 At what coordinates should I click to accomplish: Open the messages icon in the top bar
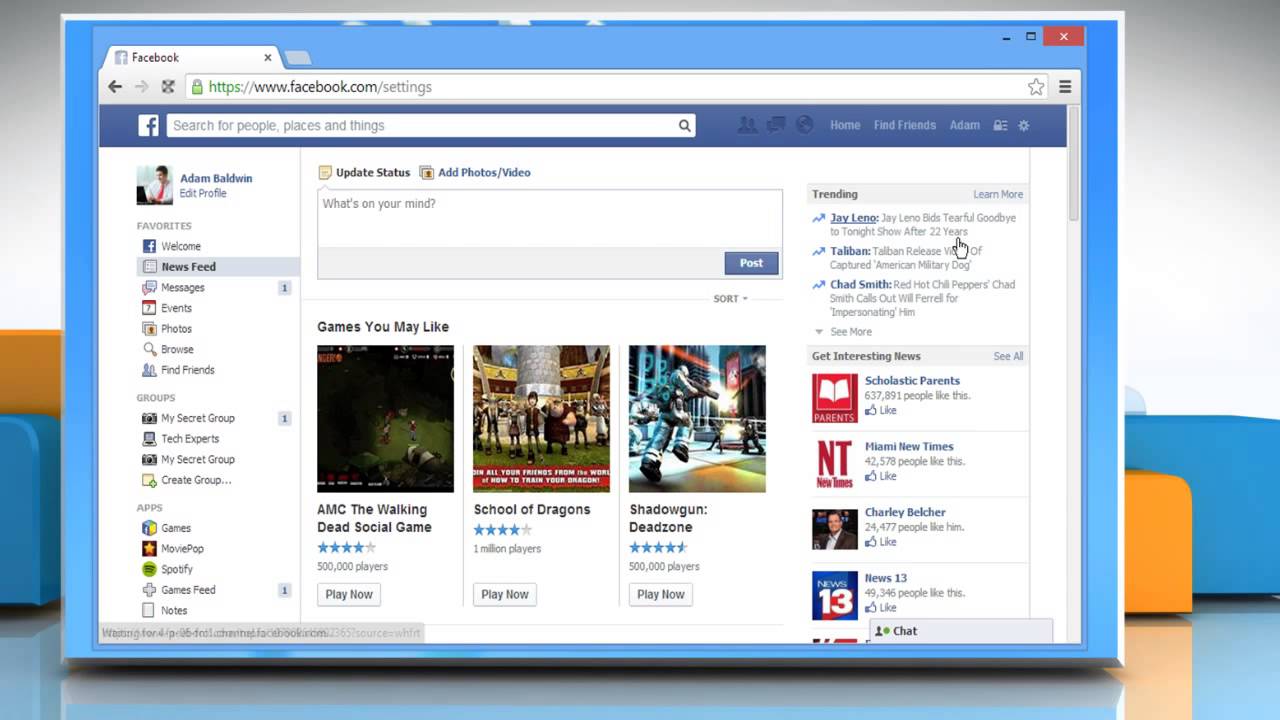pyautogui.click(x=775, y=125)
